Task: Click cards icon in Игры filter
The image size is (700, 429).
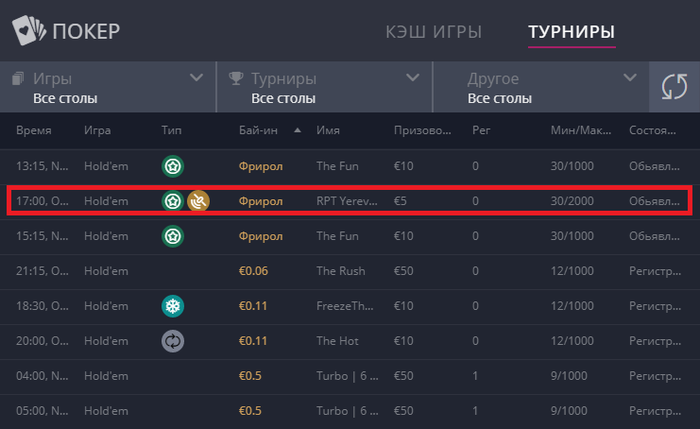Action: (18, 78)
